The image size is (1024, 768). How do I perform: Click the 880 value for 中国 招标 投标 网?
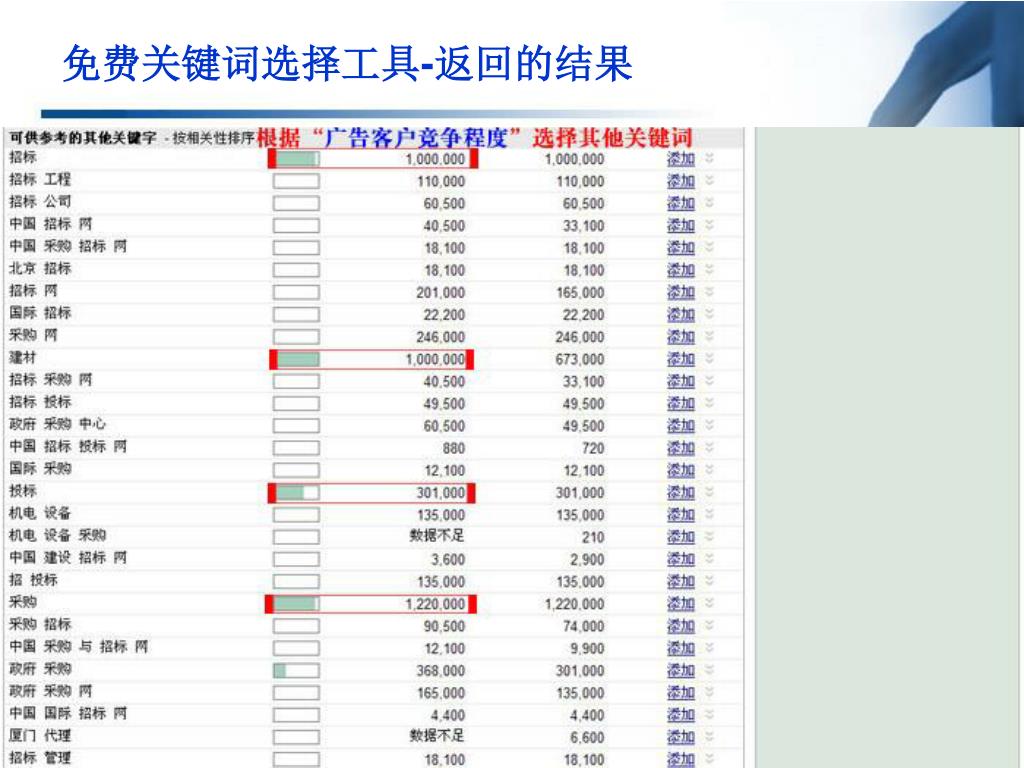pyautogui.click(x=454, y=448)
